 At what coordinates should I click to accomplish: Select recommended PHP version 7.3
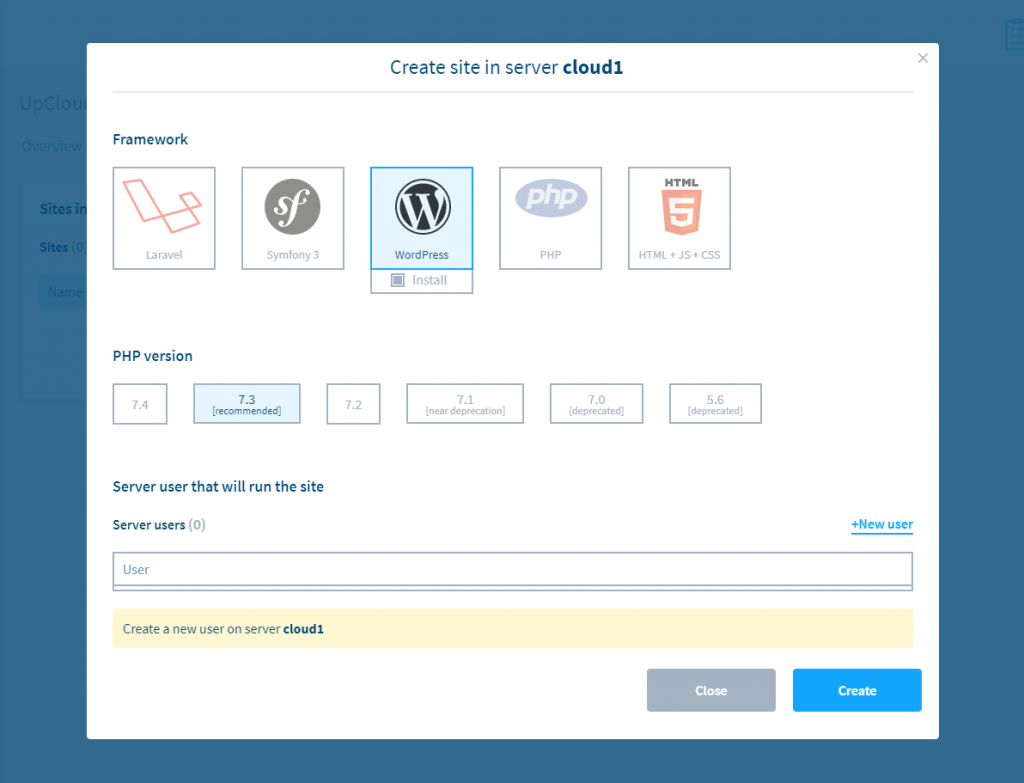click(x=246, y=403)
